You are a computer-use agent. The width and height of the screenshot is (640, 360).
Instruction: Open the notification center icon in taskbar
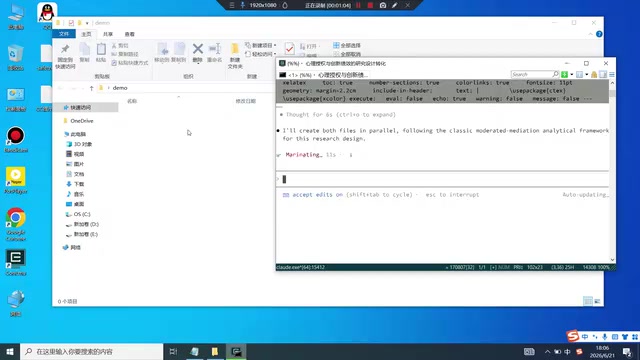627,351
